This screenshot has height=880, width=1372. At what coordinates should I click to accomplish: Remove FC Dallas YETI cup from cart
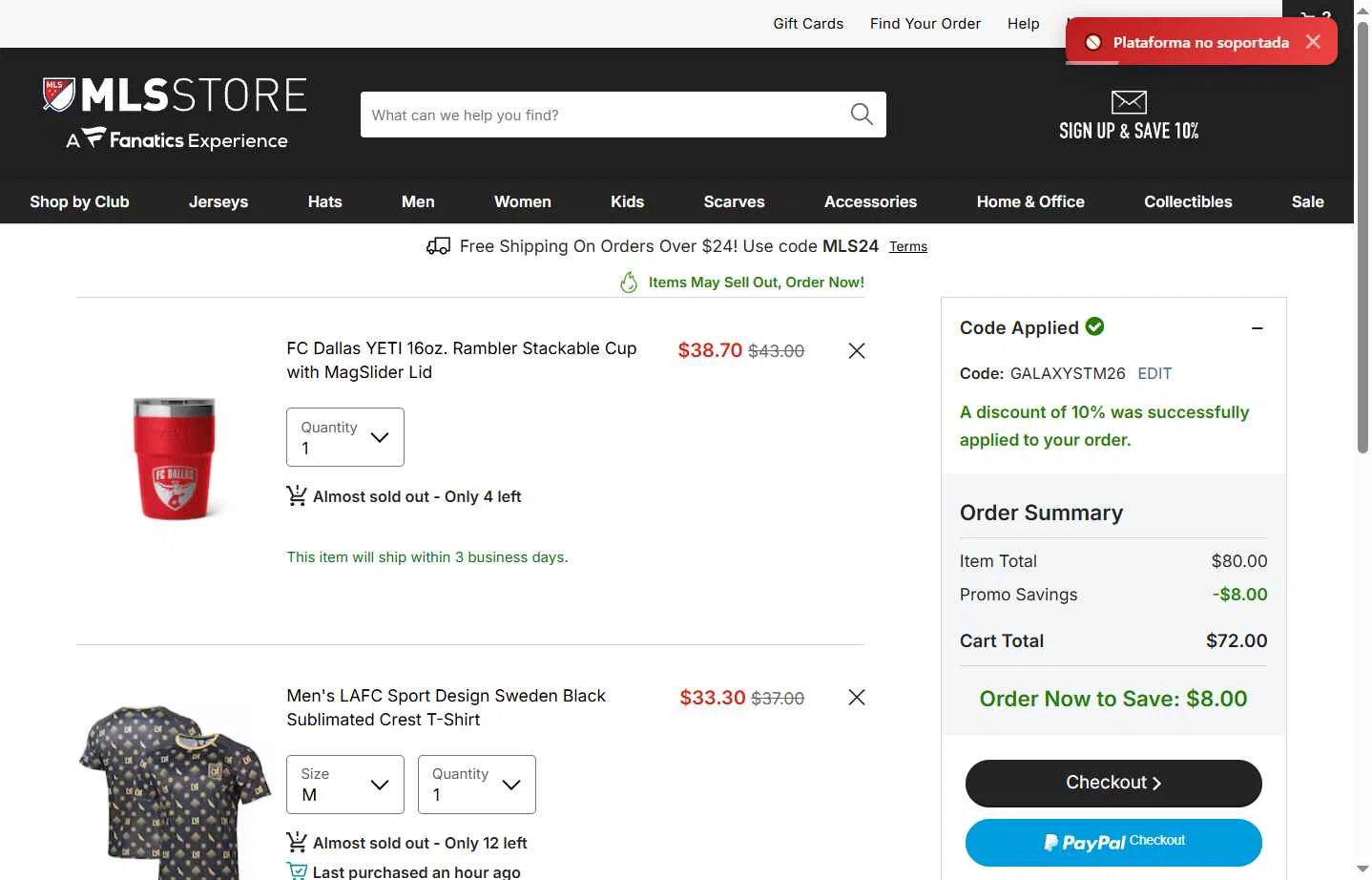point(857,351)
